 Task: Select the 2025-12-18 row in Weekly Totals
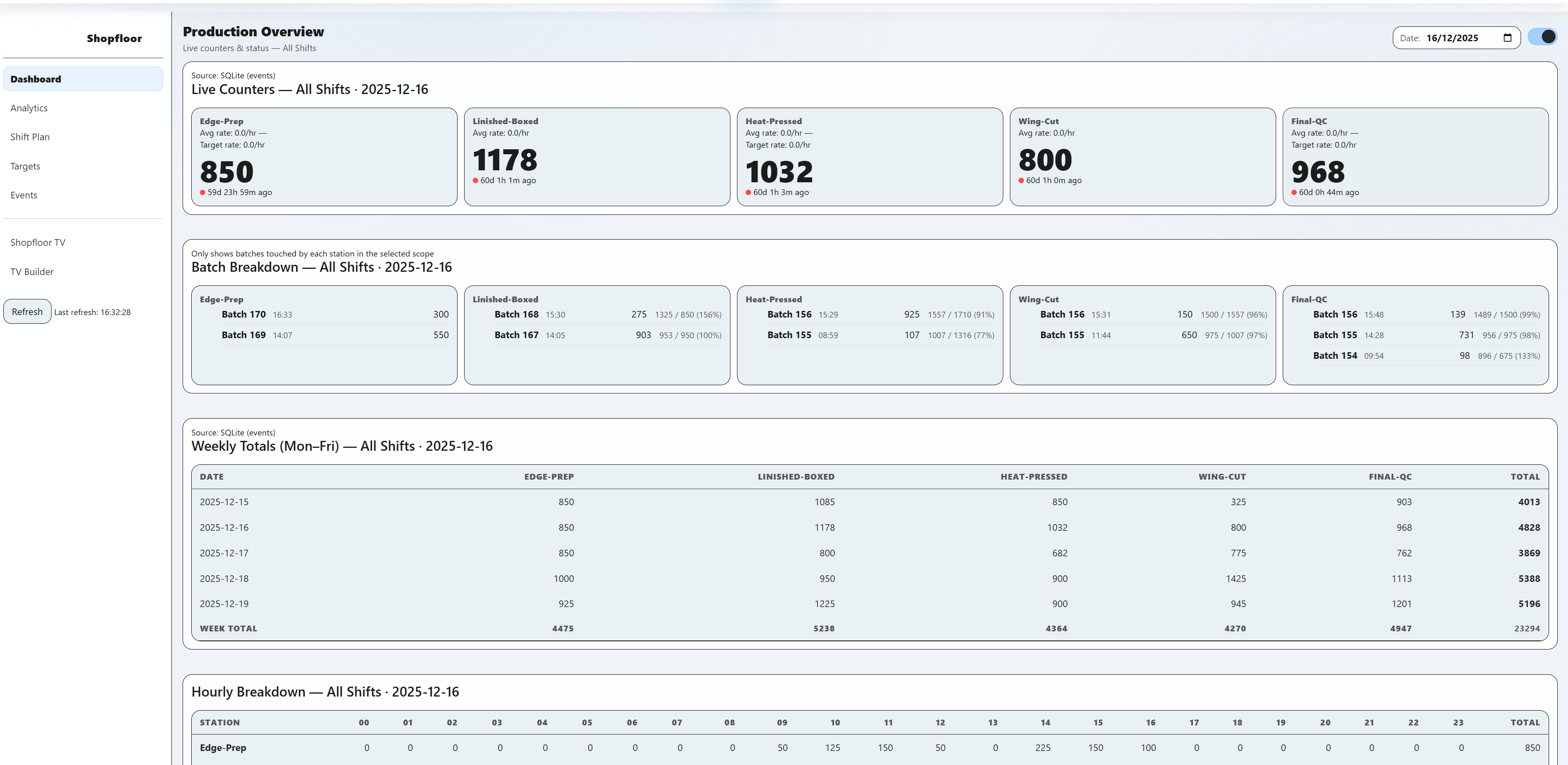[869, 579]
